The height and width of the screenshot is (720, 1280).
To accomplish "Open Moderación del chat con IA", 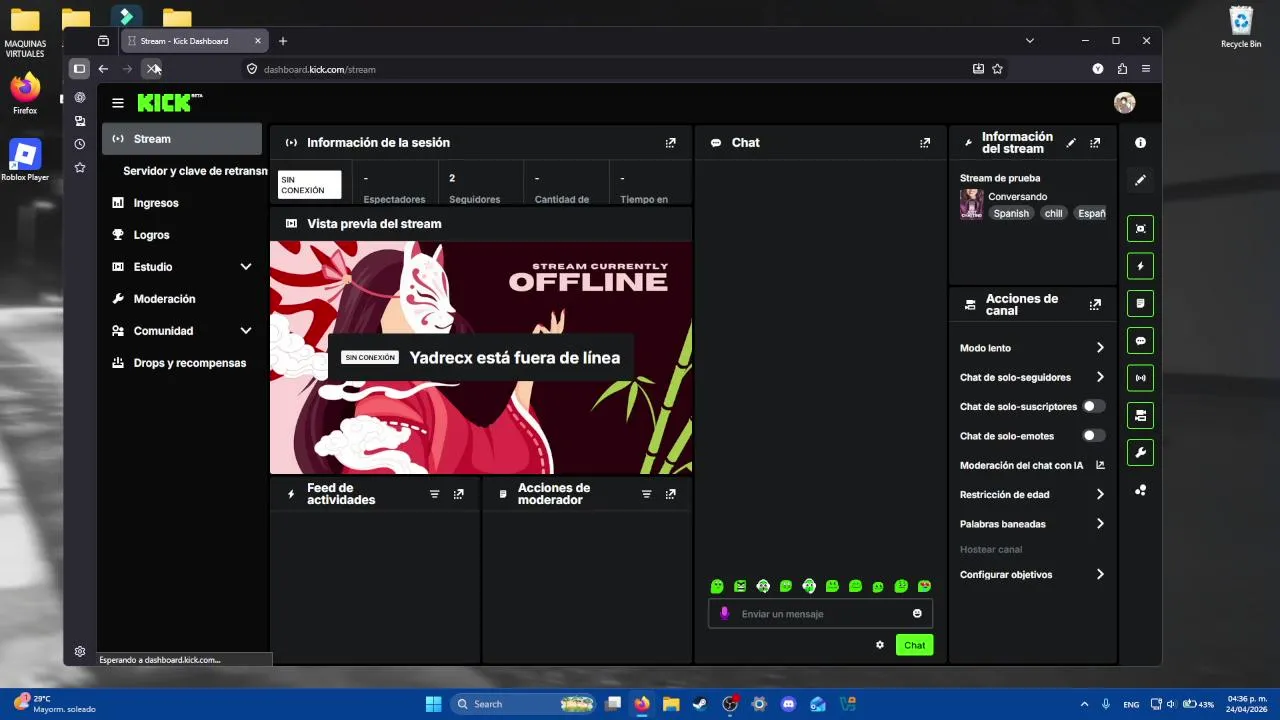I will [1032, 465].
